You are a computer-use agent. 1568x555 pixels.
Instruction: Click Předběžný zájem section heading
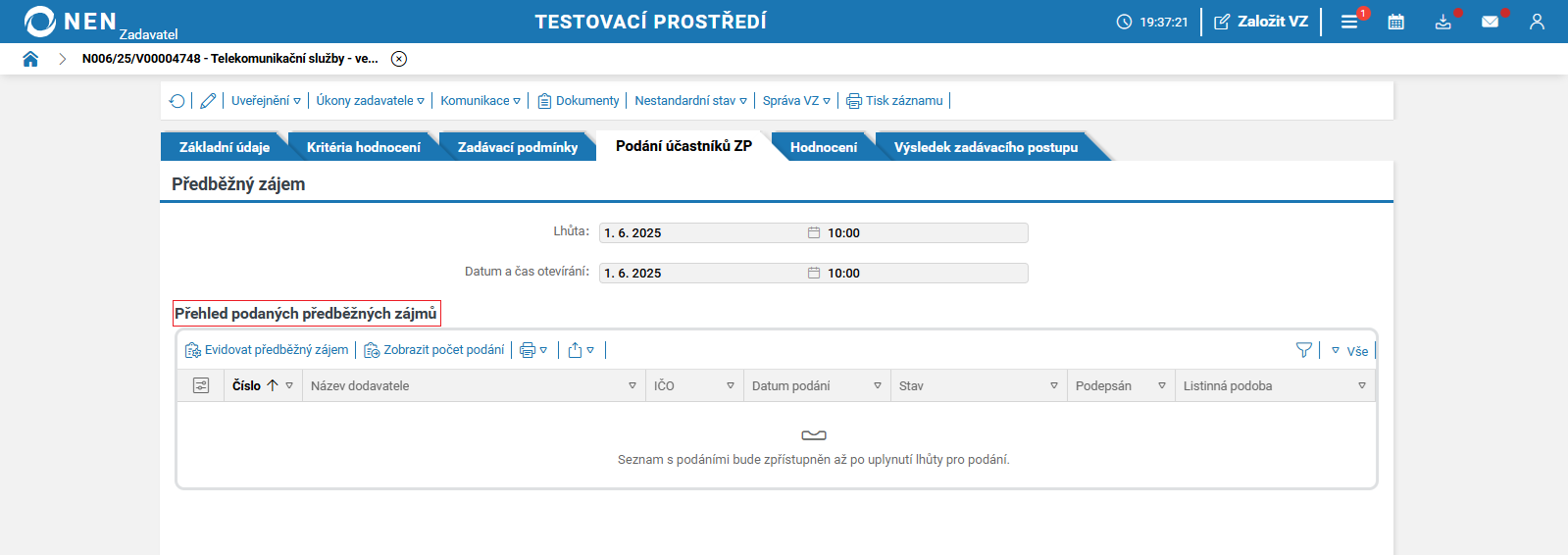238,184
